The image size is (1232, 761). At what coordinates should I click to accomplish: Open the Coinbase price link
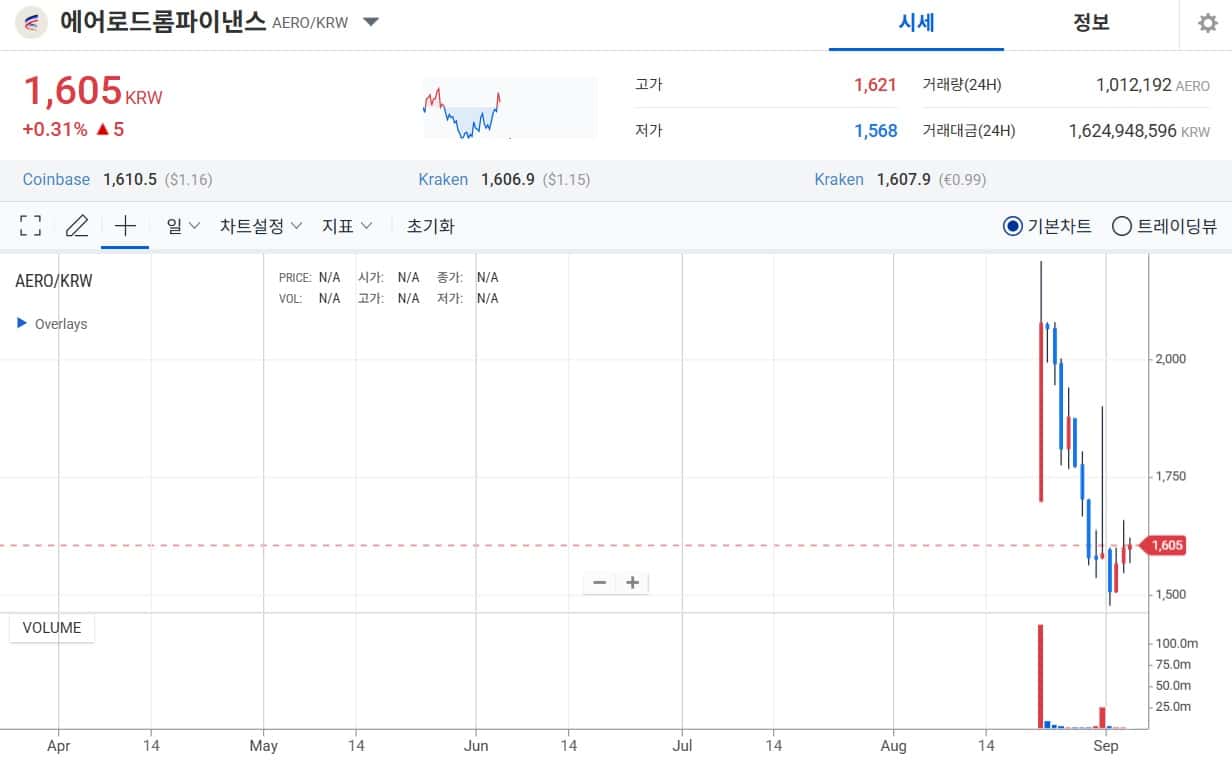click(x=56, y=180)
